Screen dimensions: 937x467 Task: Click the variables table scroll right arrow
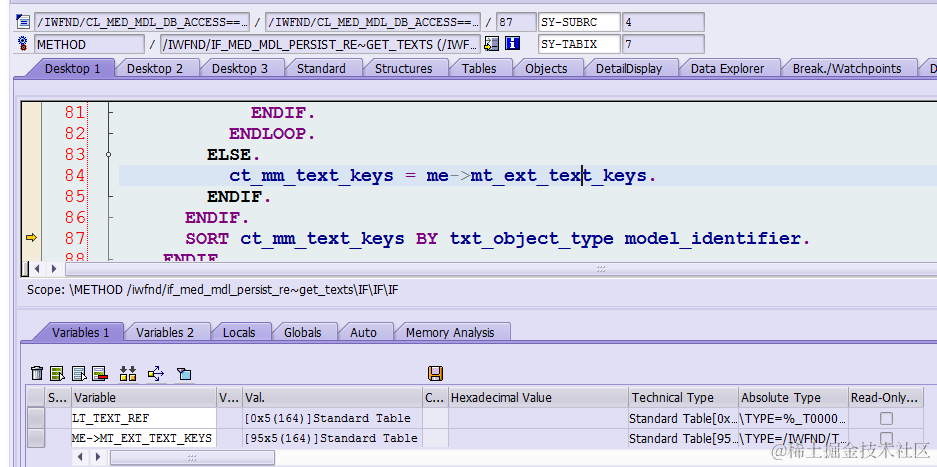97,457
